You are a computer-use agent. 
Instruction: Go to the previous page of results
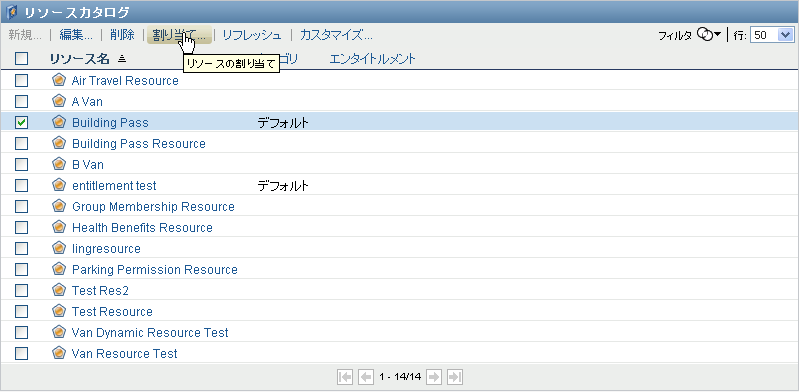(366, 377)
